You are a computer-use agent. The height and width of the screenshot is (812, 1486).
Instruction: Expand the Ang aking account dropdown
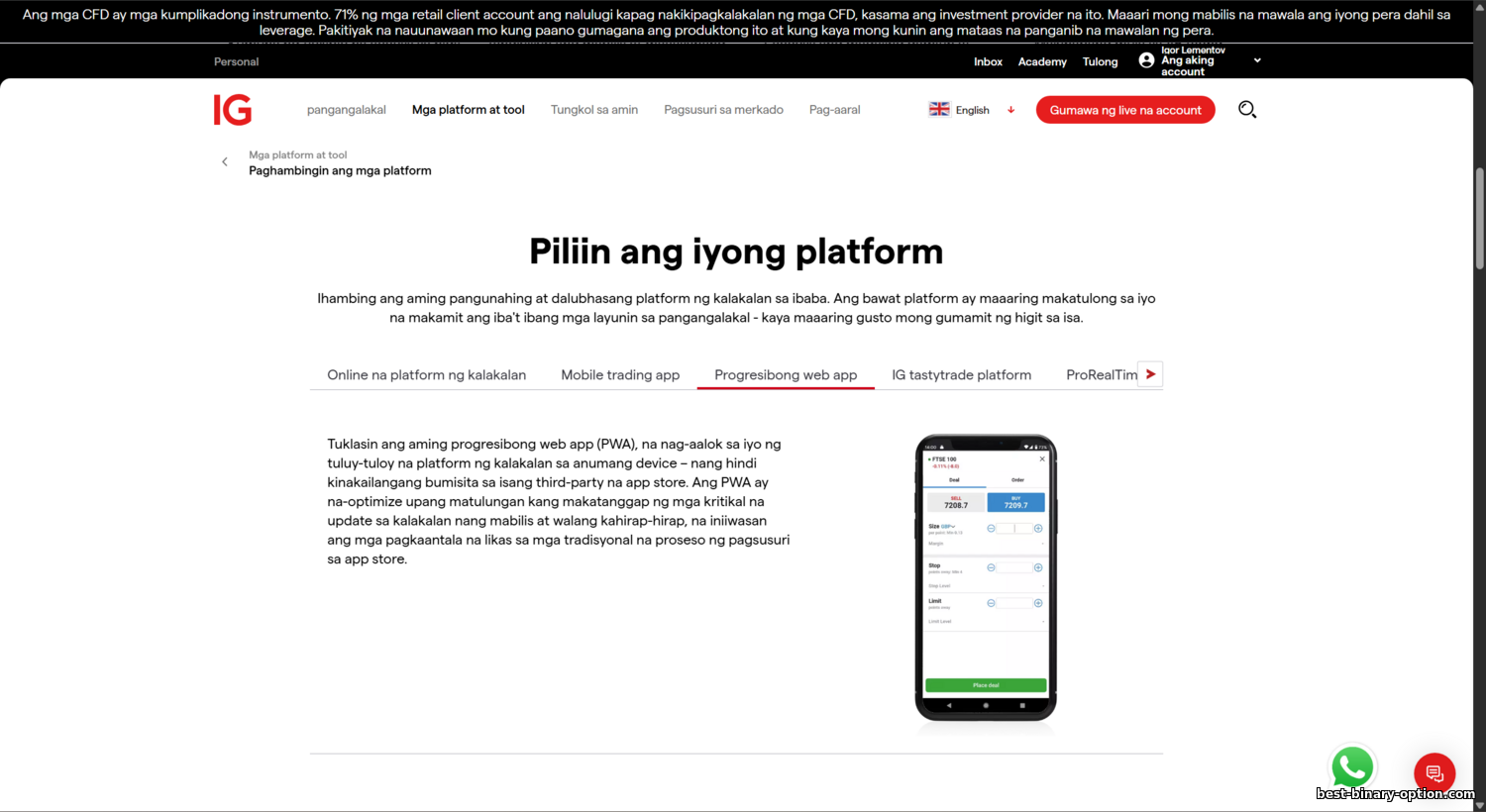pos(1257,60)
